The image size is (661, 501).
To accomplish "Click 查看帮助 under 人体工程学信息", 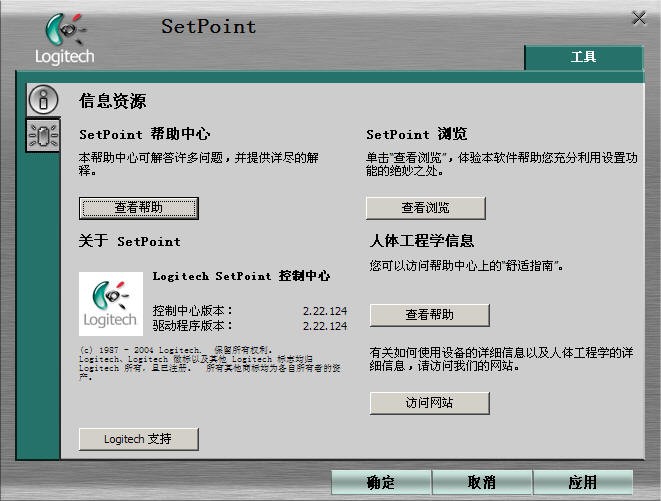I will (430, 315).
